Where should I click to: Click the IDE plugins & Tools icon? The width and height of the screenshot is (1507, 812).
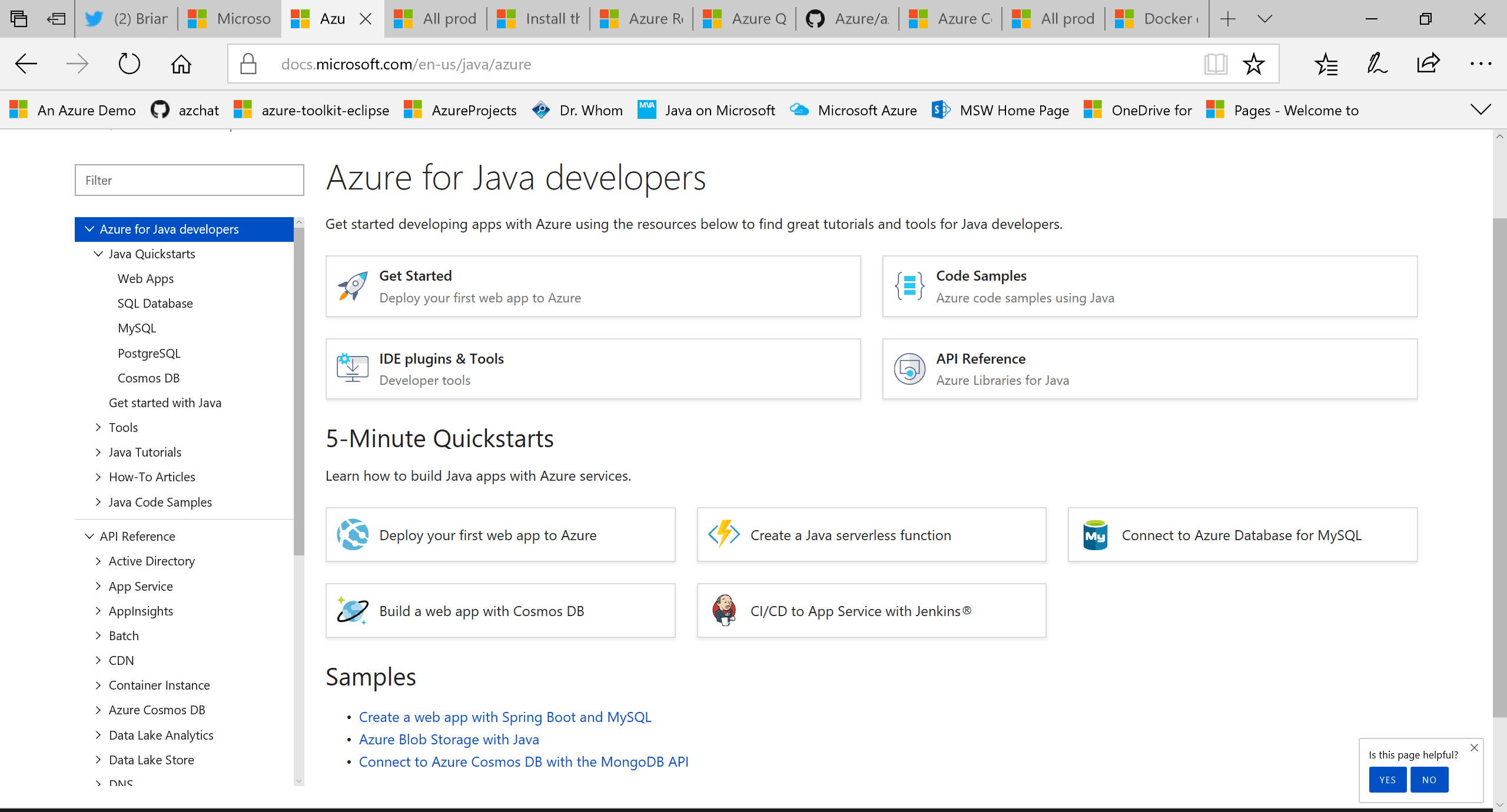352,368
